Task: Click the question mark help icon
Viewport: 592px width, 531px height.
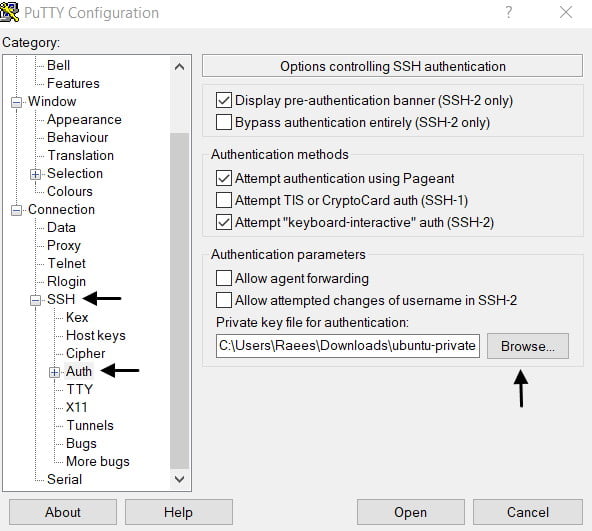Action: pyautogui.click(x=509, y=12)
